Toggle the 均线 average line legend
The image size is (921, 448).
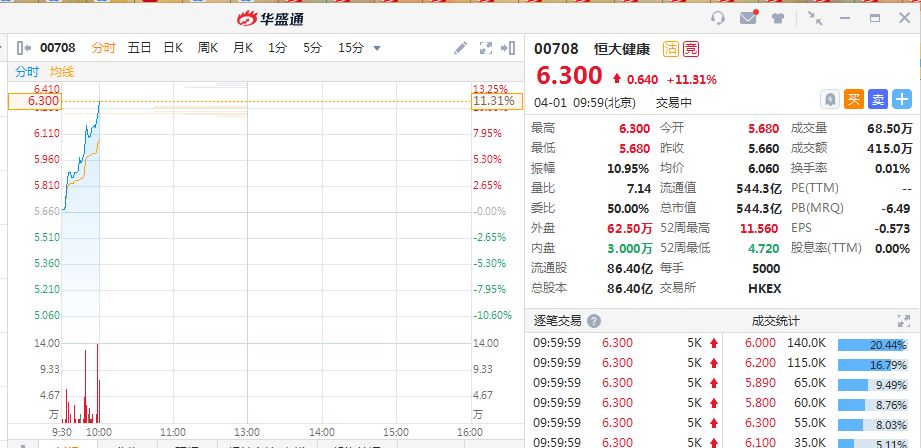click(62, 72)
